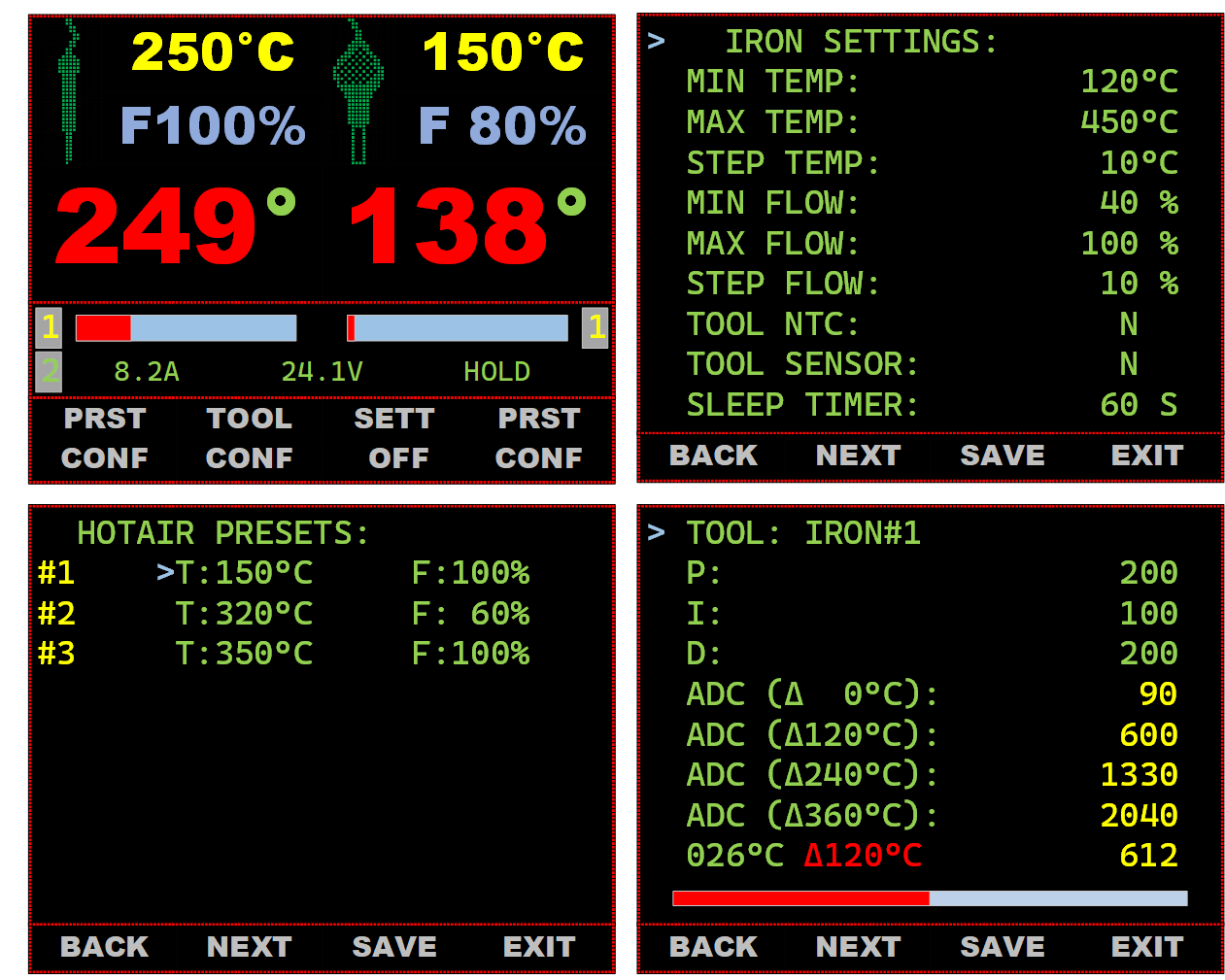Select the SLEEP TIMER row
Screen dimensions: 1225x980
click(x=932, y=405)
